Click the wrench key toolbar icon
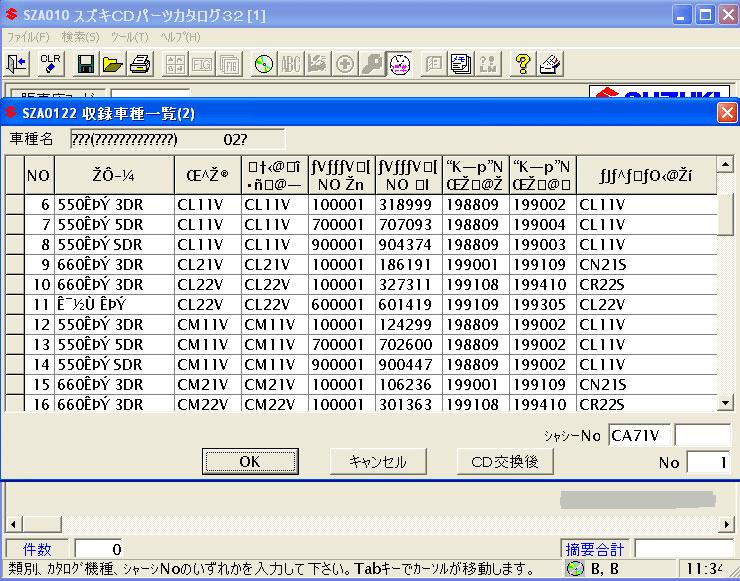The width and height of the screenshot is (740, 581). point(372,63)
